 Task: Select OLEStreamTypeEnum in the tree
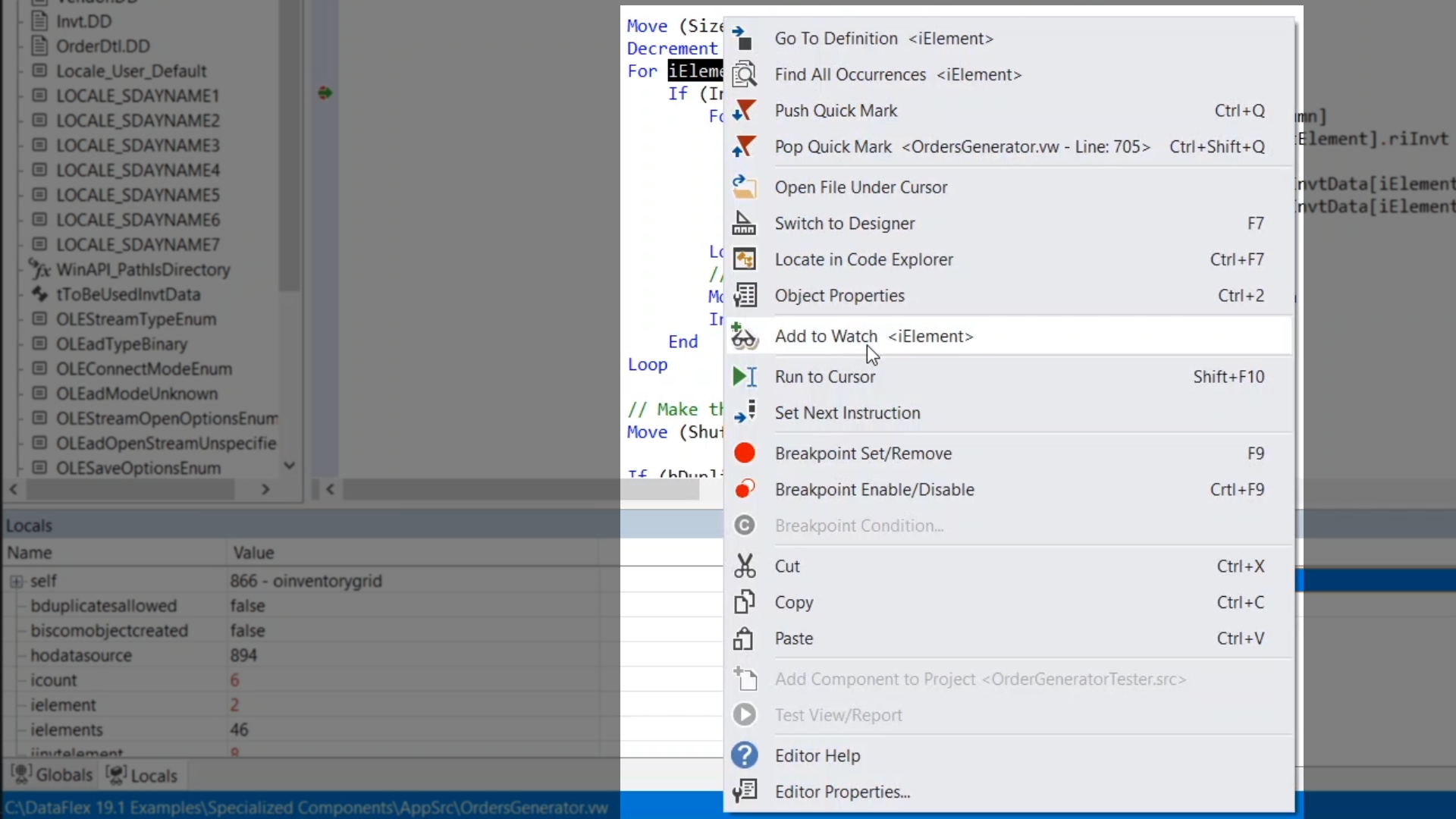tap(136, 319)
